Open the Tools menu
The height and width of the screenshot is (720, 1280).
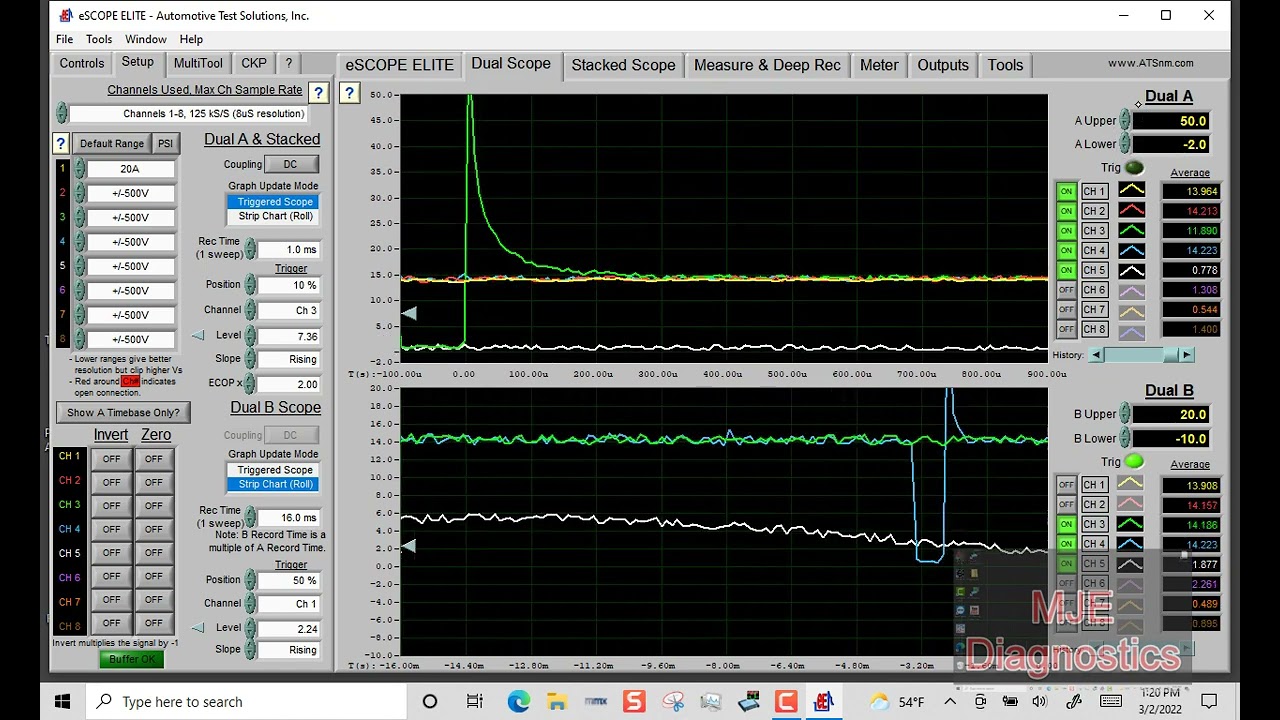[99, 39]
